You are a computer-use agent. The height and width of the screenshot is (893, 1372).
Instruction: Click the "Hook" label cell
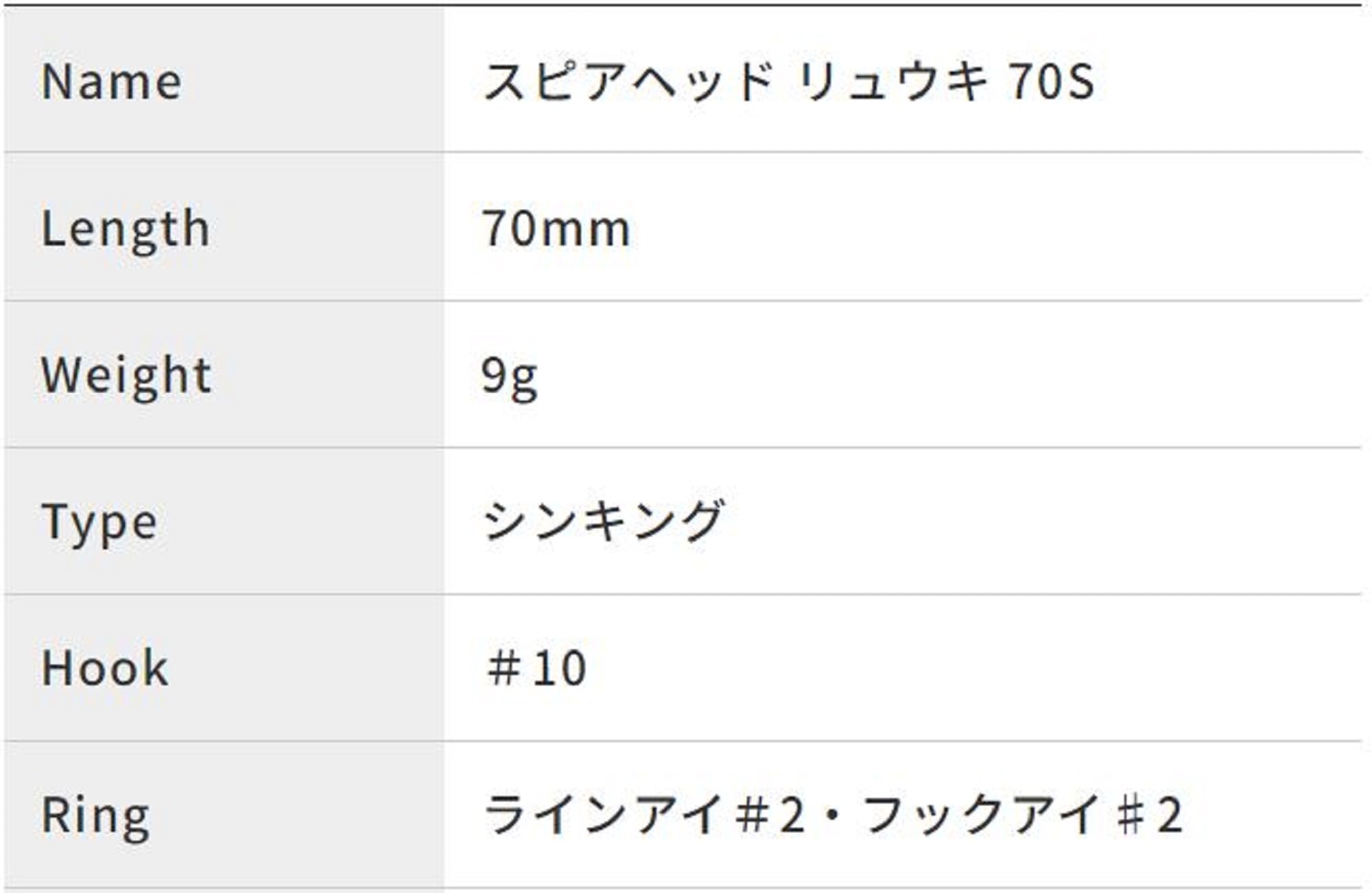(x=105, y=668)
